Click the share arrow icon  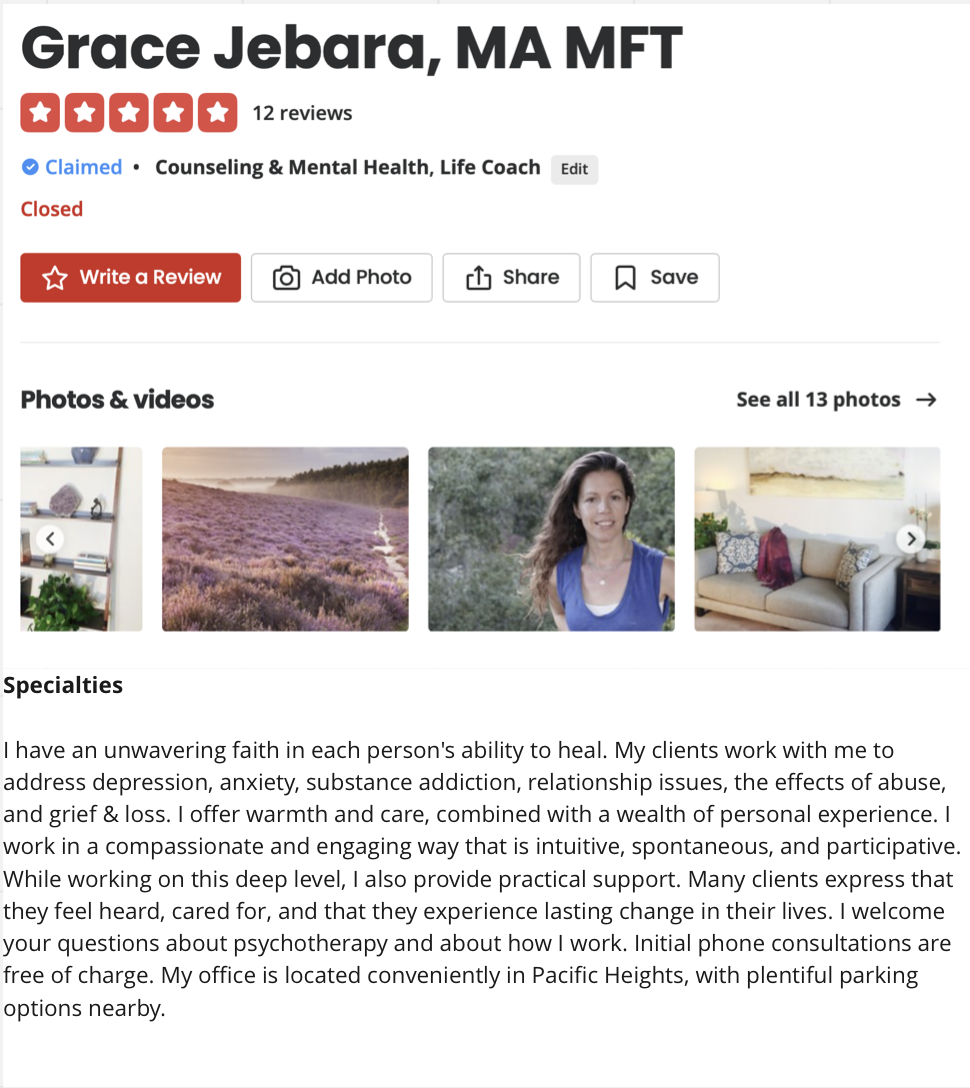pos(478,278)
